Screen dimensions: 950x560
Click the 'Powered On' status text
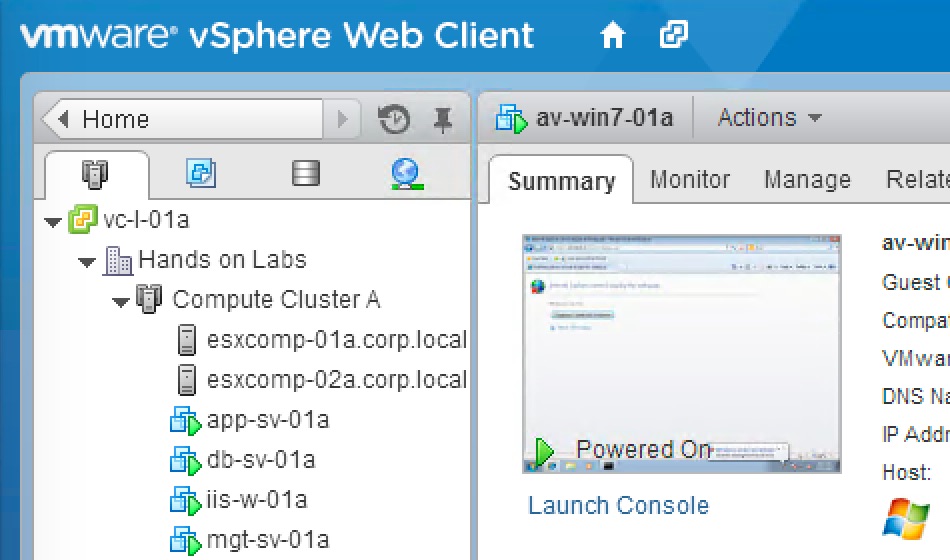(644, 449)
